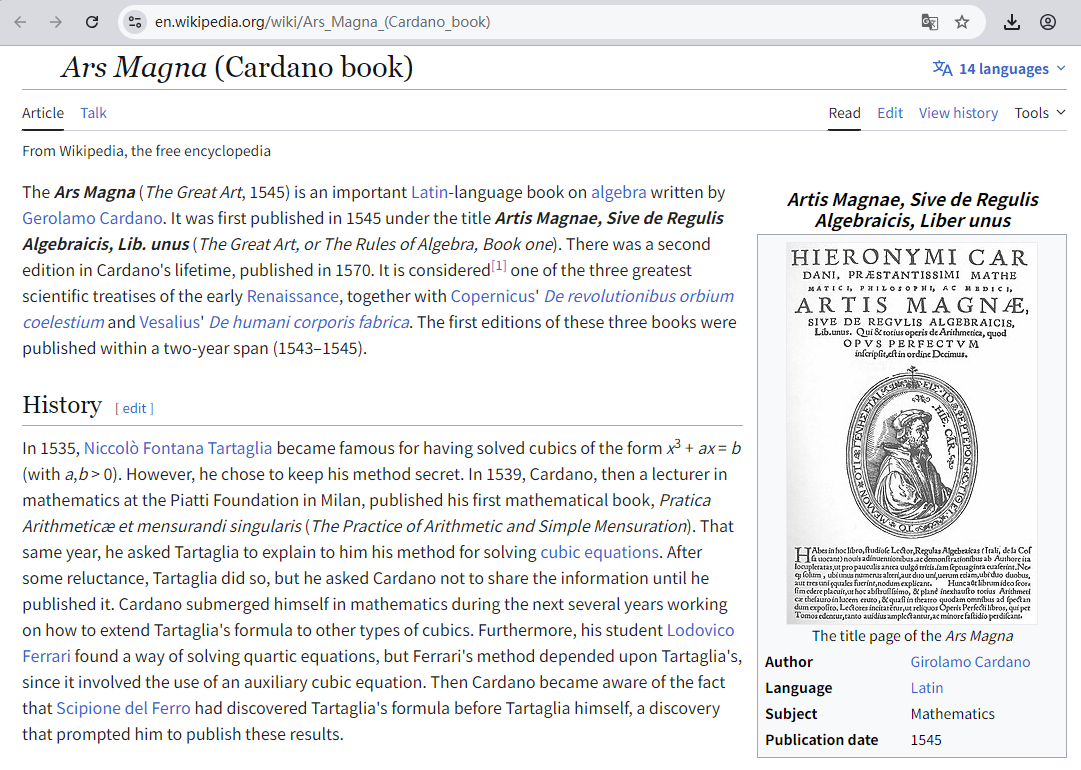Click citation reference [1]
The image size is (1081, 770).
click(498, 266)
